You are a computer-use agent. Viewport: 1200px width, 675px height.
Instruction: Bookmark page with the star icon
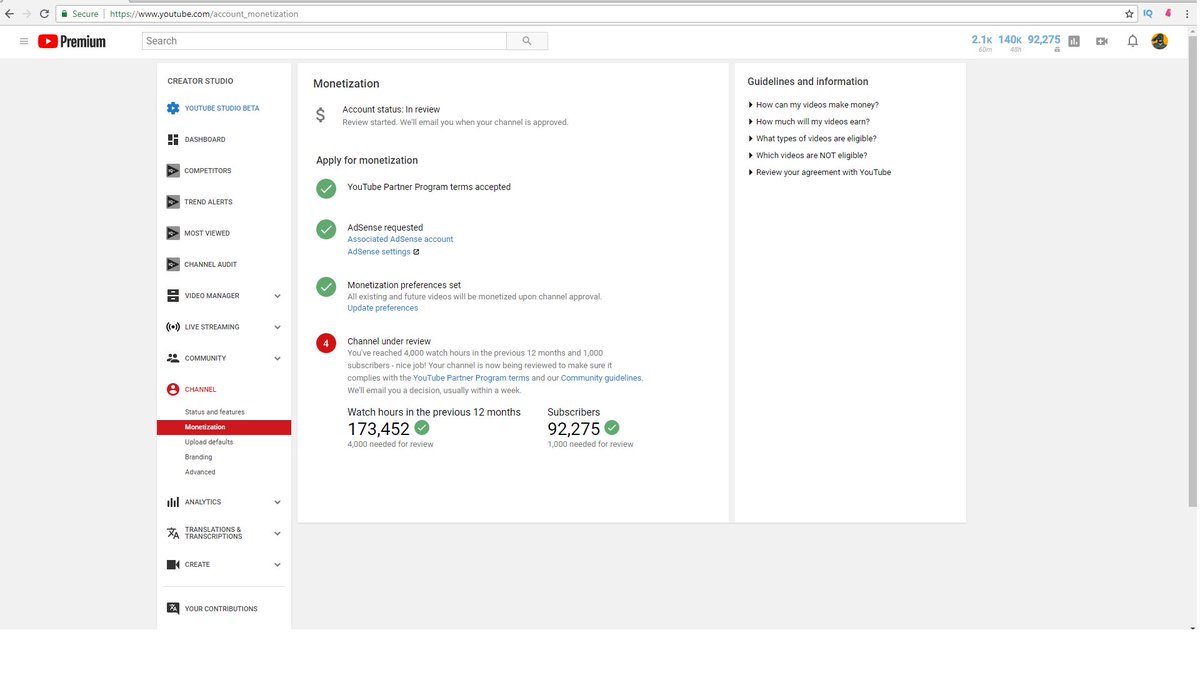[1129, 14]
